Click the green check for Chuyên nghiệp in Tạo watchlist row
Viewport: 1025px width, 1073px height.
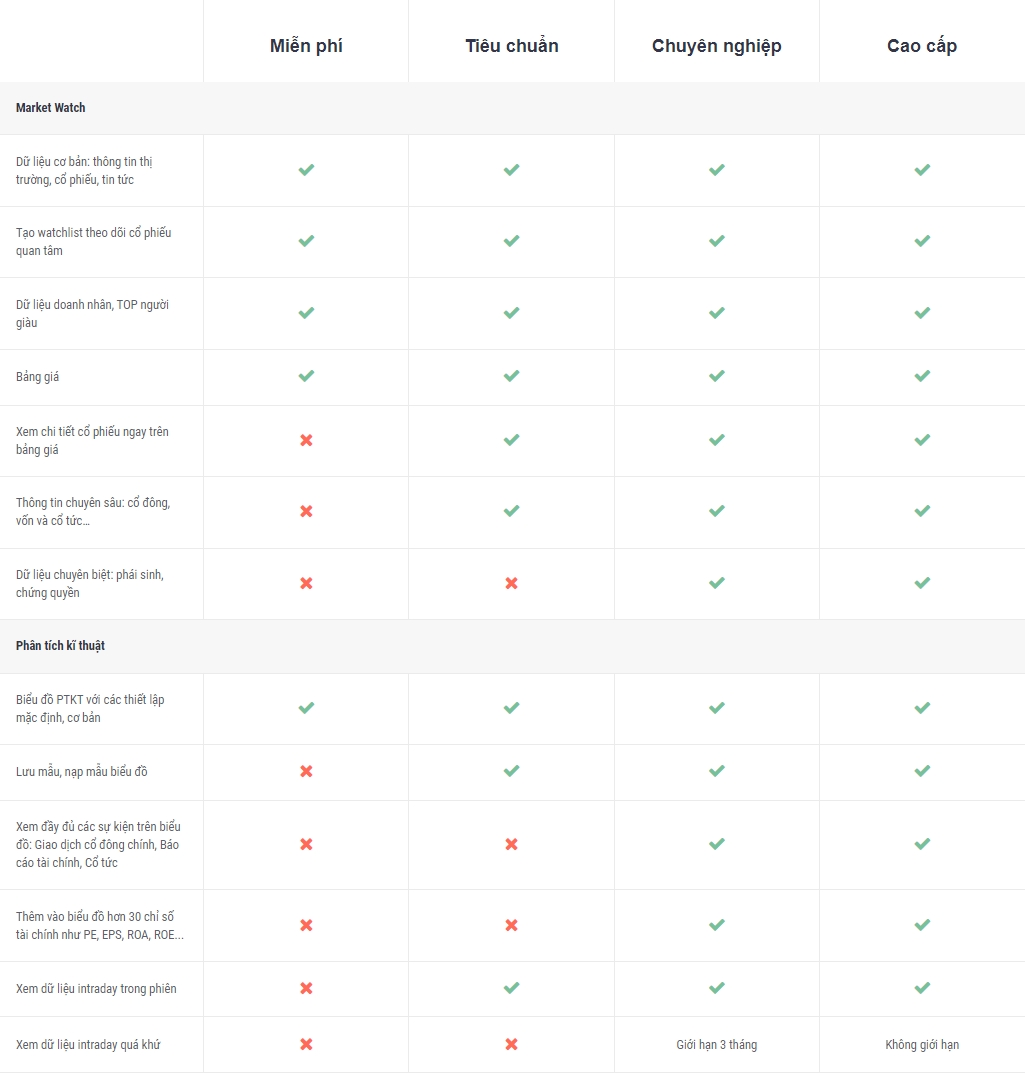point(716,241)
